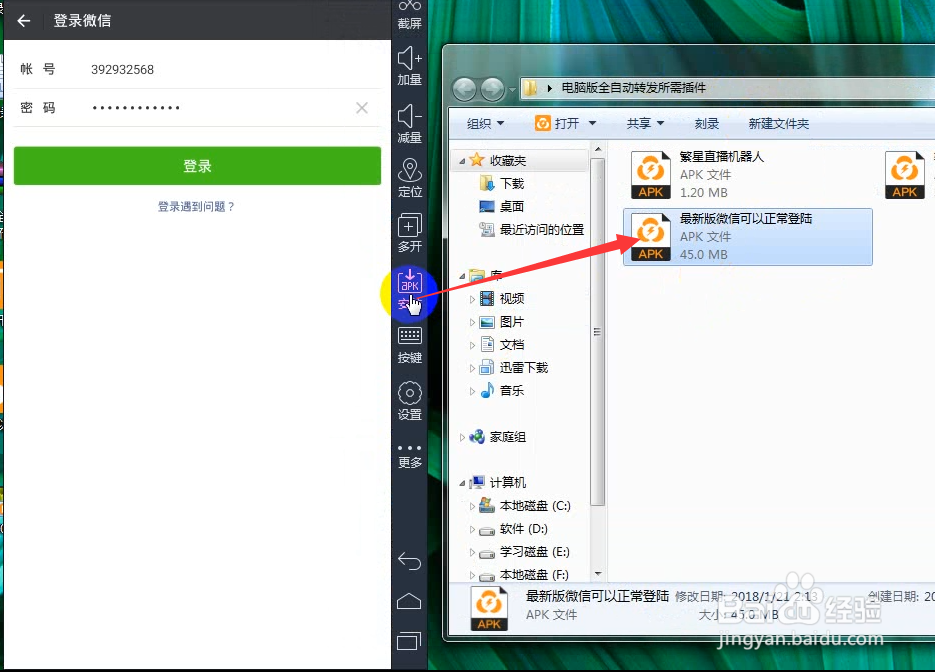The image size is (935, 672).
Task: Click the navigation pane scroll up arrow
Action: (x=598, y=148)
